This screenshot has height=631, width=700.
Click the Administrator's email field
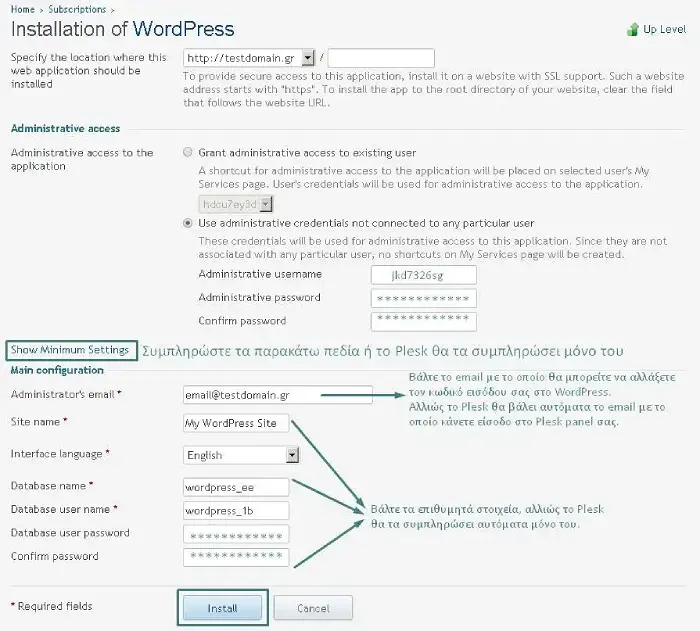pos(278,395)
